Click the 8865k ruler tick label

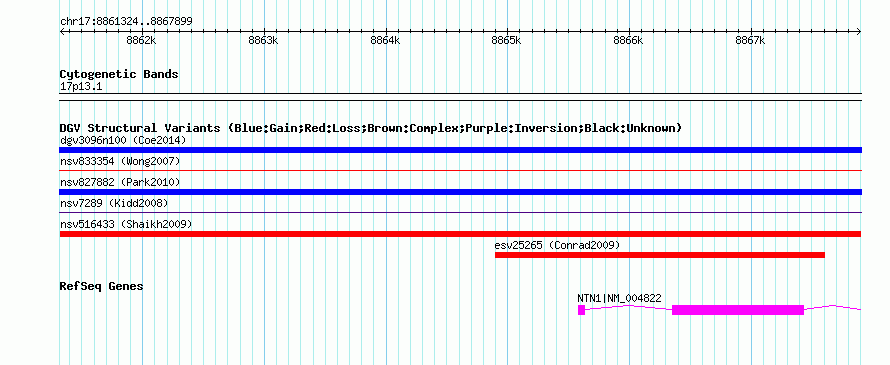506,40
